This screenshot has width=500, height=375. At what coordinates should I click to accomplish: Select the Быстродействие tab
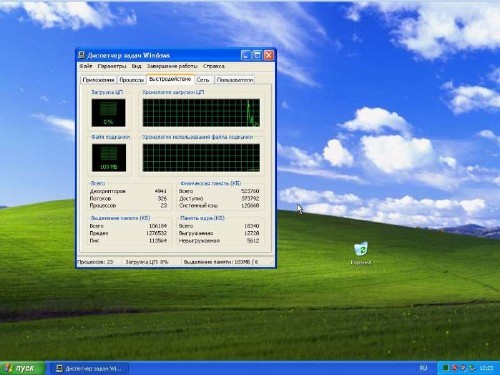[170, 79]
